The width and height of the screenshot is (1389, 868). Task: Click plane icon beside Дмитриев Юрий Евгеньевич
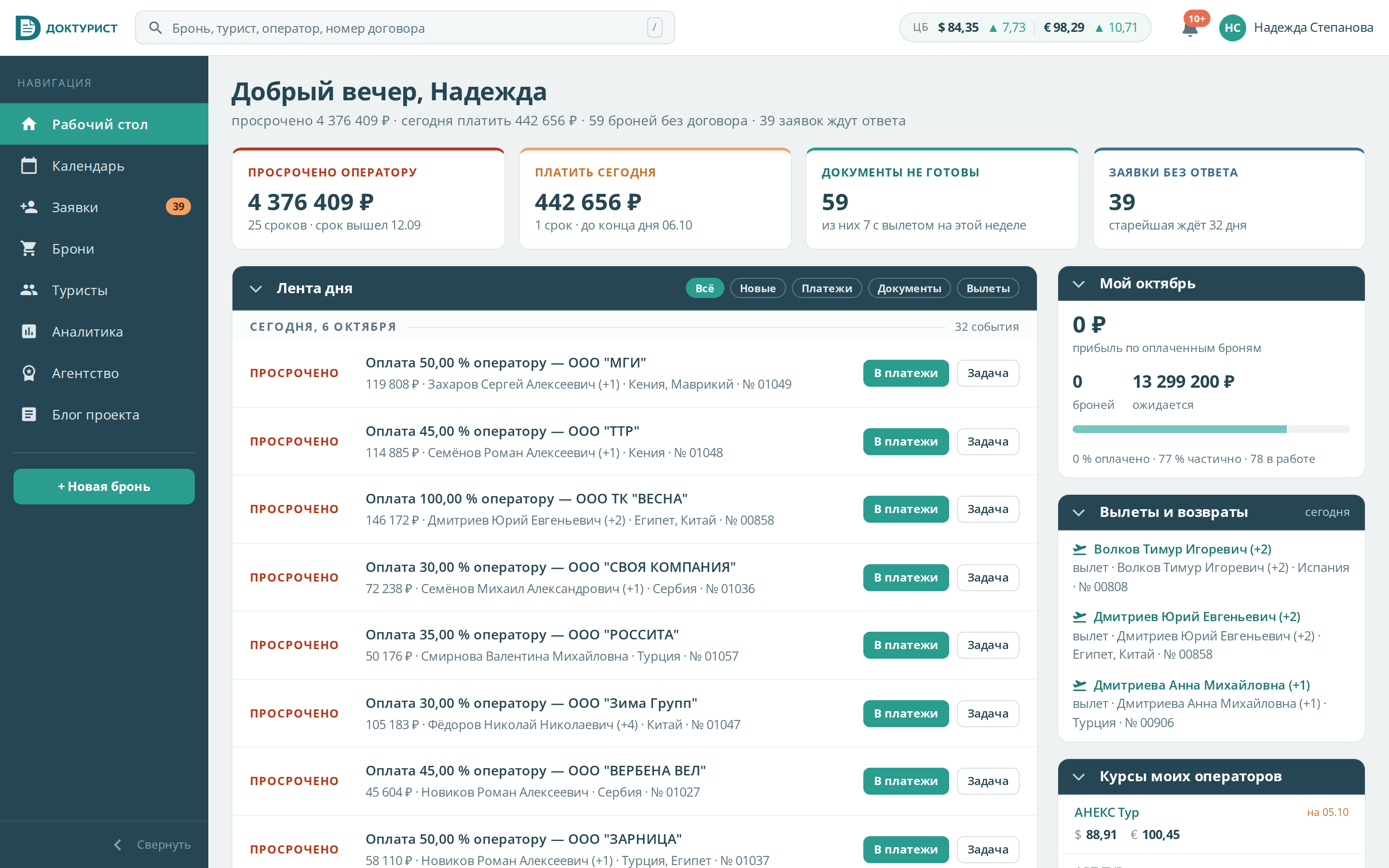[x=1080, y=617]
